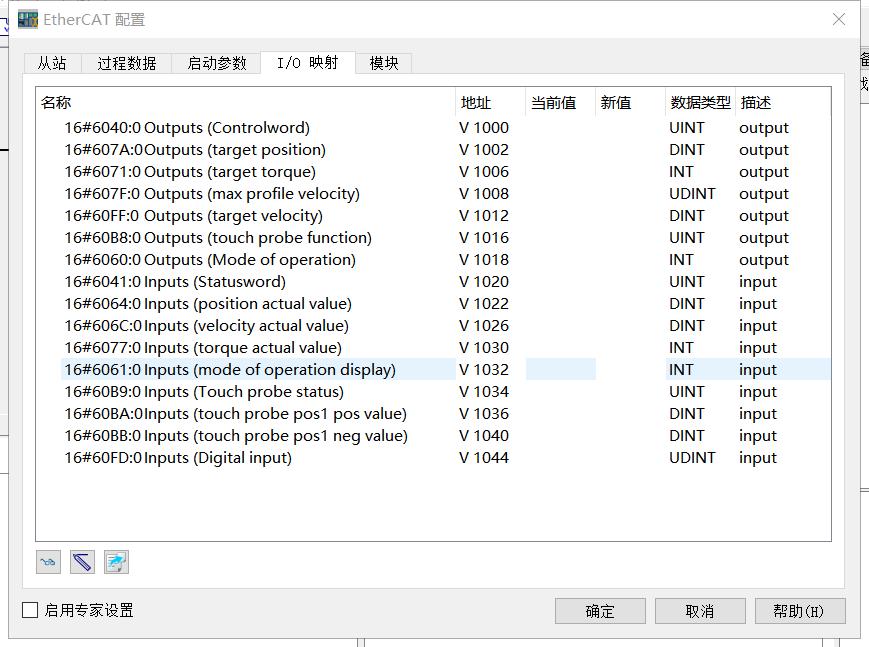Click the 当前值 column header

(560, 103)
